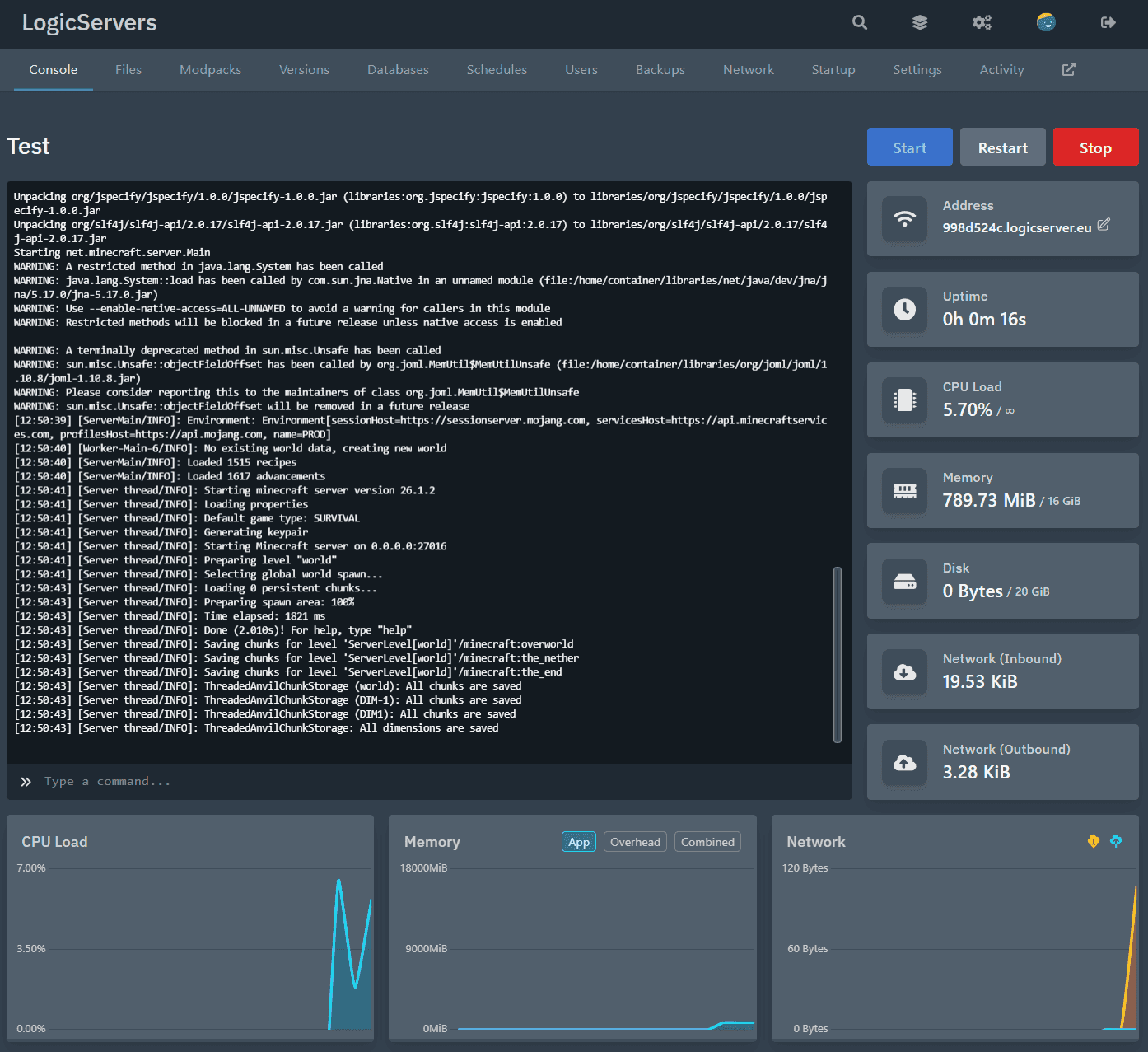Screen dimensions: 1148x1052
Task: Click the Memory module icon
Action: (x=905, y=490)
